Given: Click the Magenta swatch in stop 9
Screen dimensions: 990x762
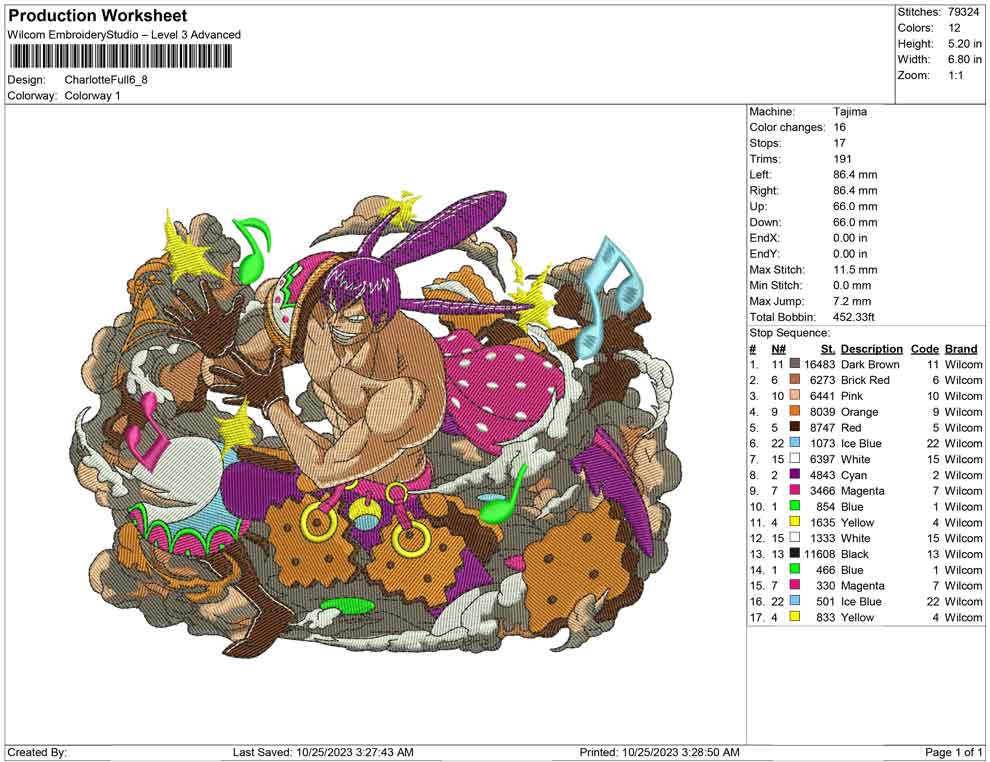Looking at the screenshot, I should coord(795,490).
